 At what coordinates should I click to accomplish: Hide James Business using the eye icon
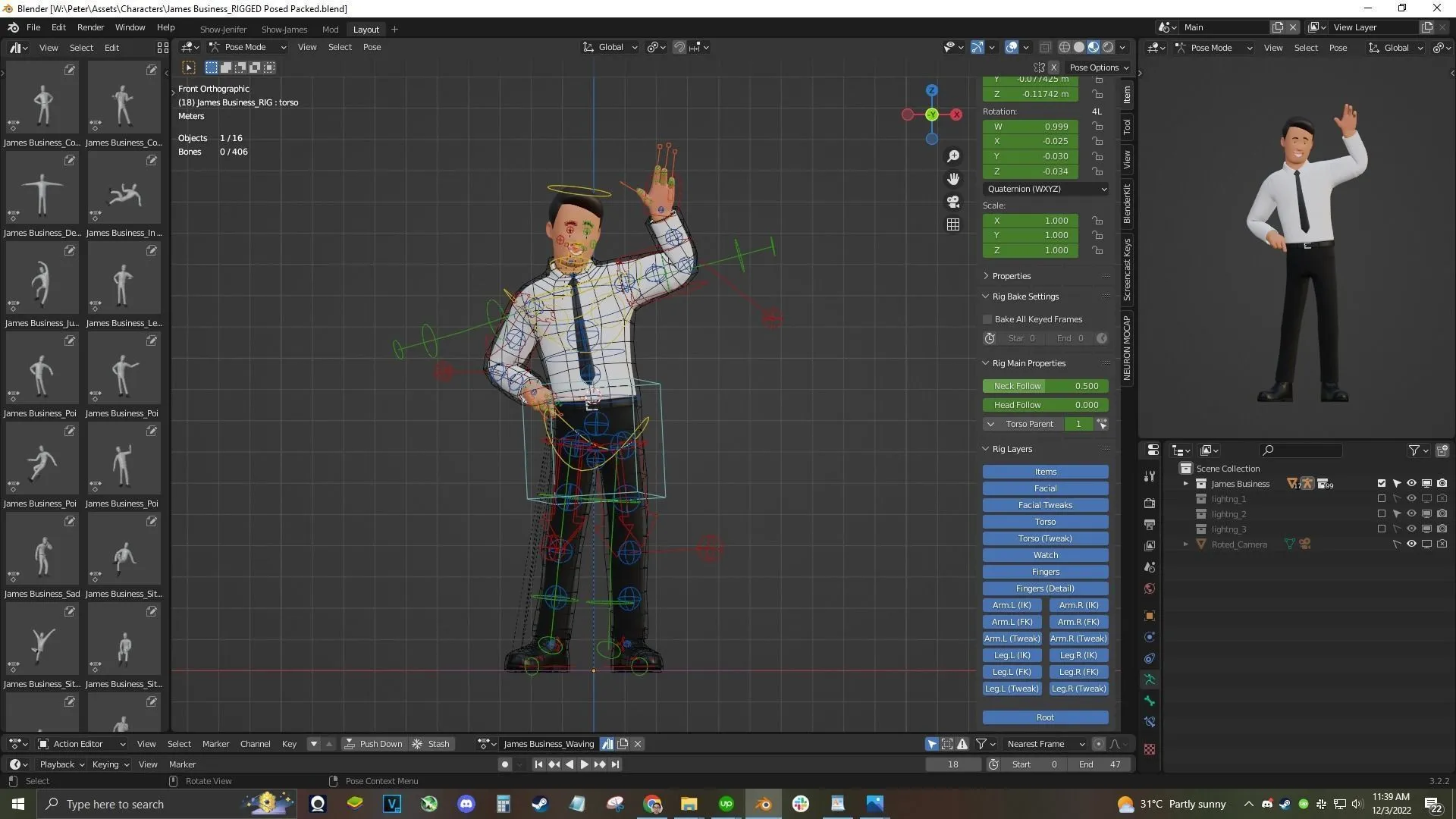[x=1411, y=483]
